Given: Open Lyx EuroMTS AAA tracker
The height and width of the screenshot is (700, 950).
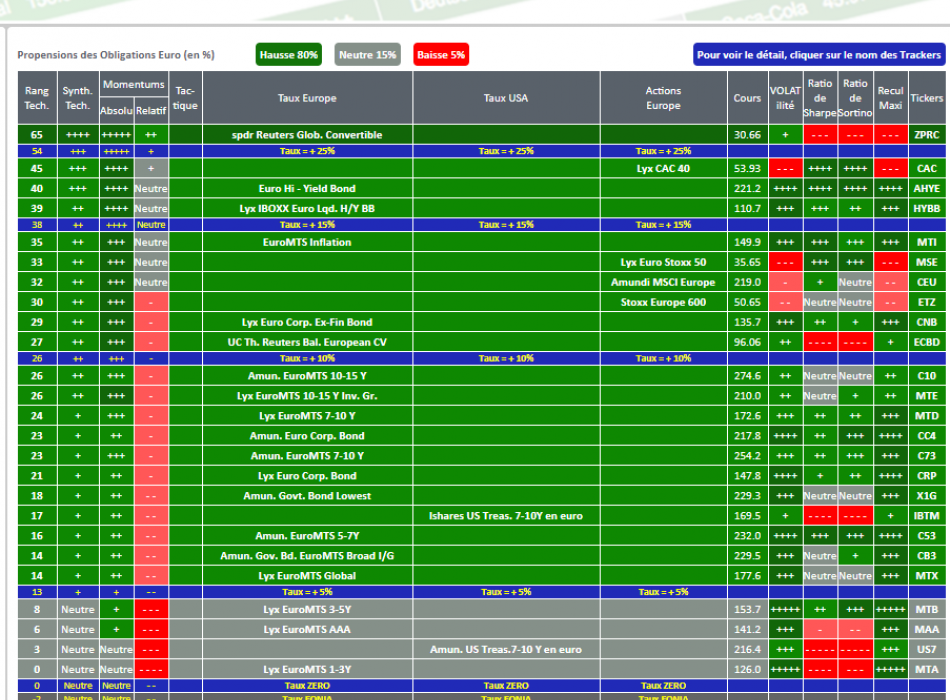Looking at the screenshot, I should 307,630.
